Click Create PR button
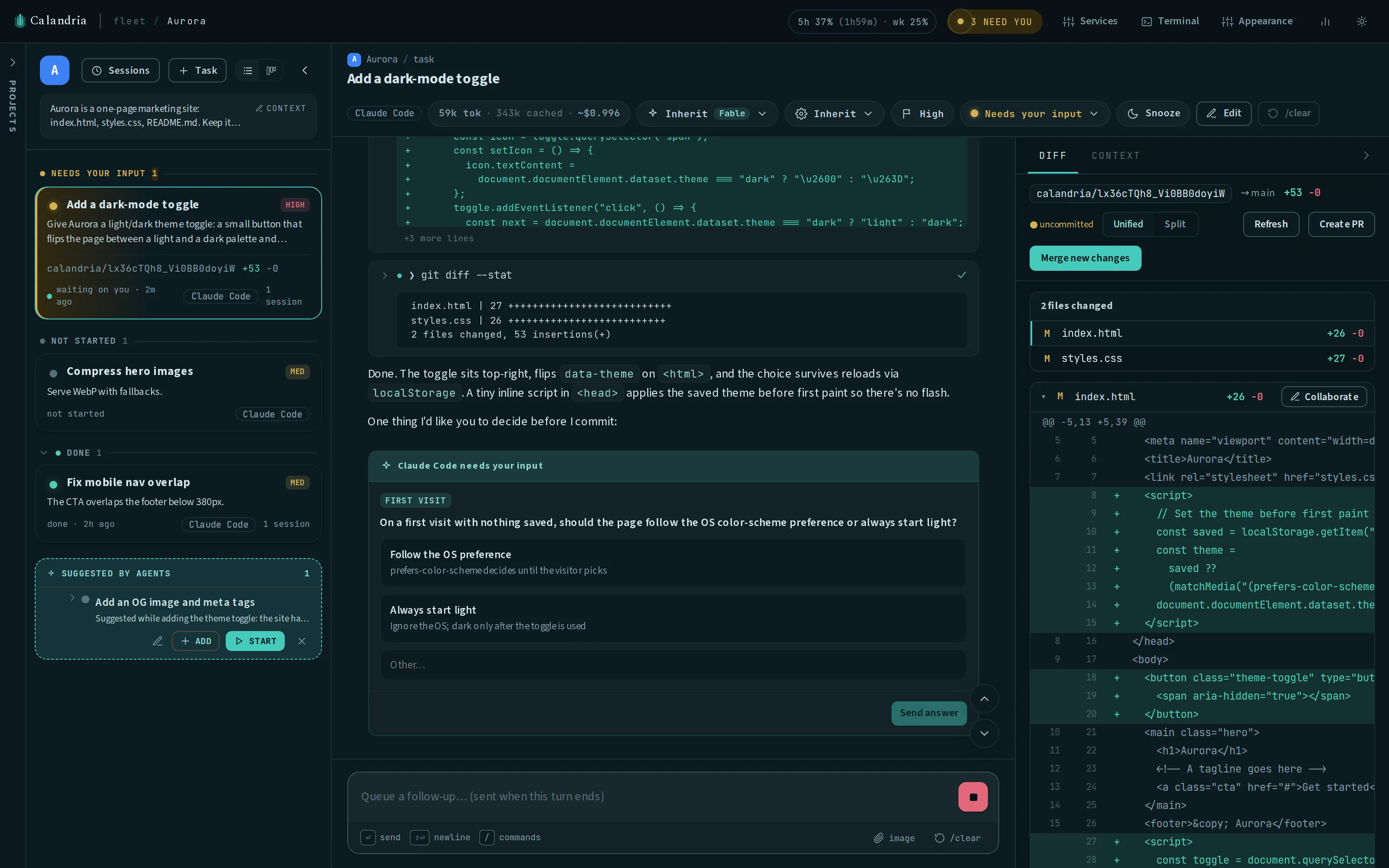This screenshot has width=1389, height=868. pos(1341,224)
